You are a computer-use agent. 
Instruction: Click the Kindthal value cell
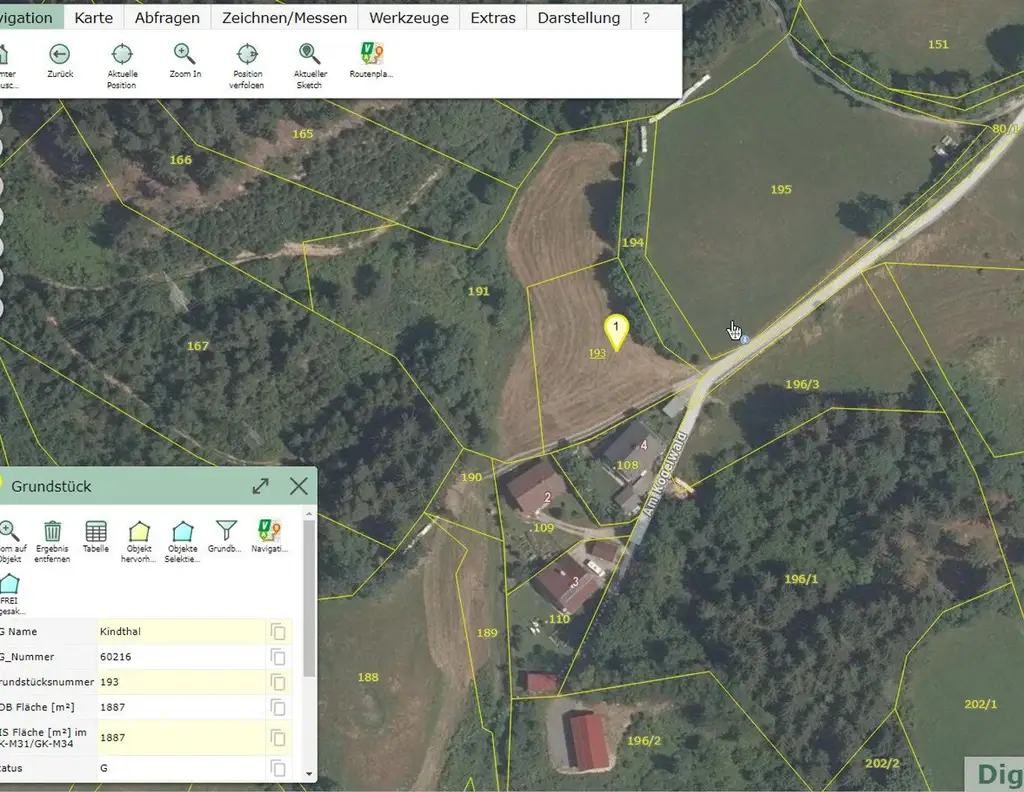coord(181,631)
